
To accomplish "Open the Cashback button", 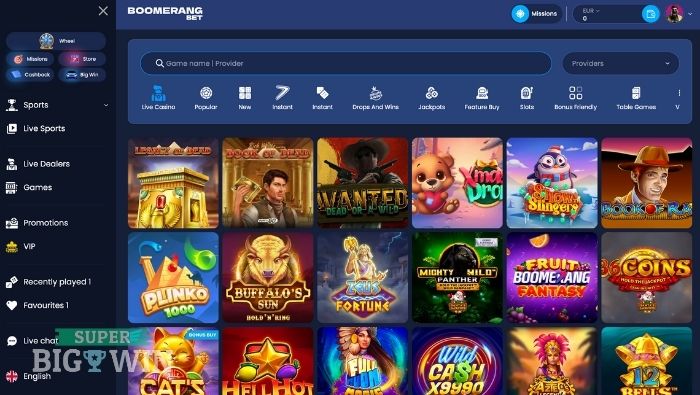I will 30,75.
